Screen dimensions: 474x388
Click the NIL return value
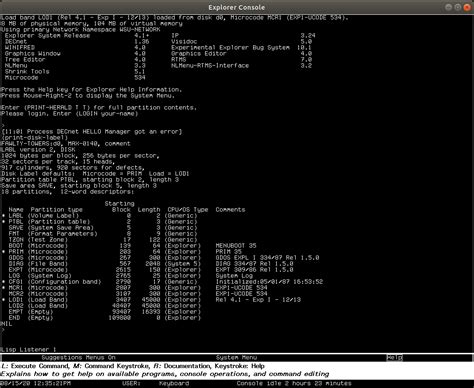click(x=6, y=324)
